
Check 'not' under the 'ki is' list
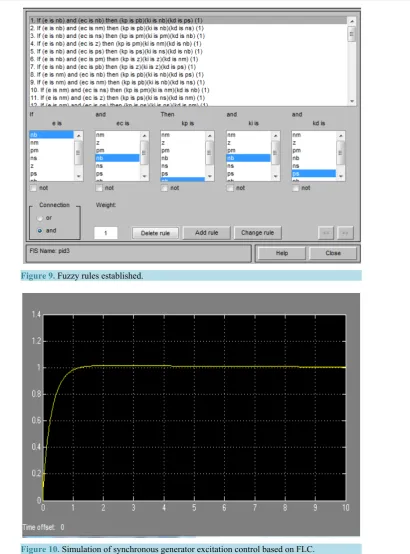(x=230, y=188)
